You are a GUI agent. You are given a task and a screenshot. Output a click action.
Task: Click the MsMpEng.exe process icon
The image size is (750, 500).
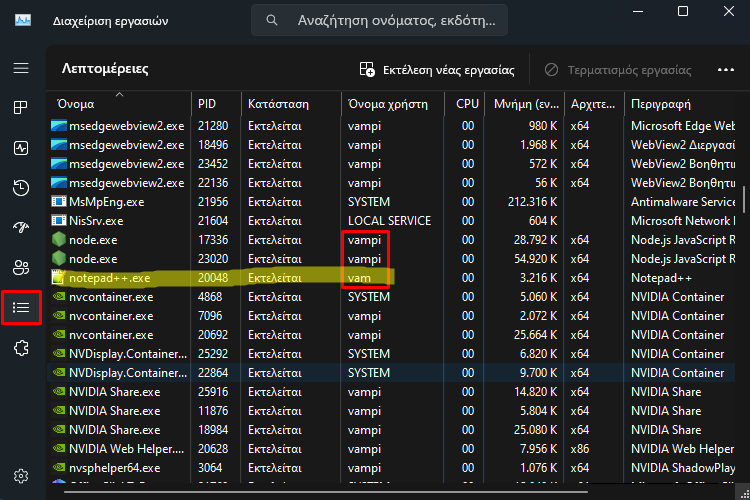point(58,201)
